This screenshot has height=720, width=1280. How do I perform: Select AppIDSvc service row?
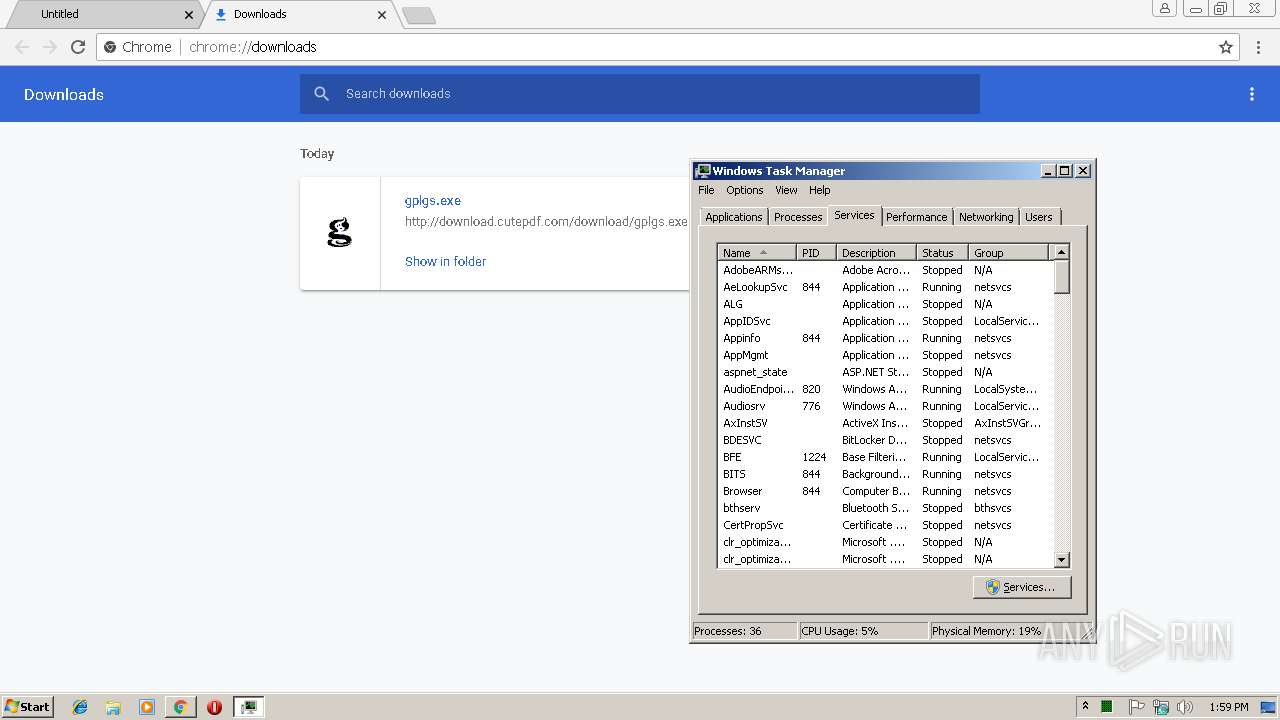click(885, 321)
